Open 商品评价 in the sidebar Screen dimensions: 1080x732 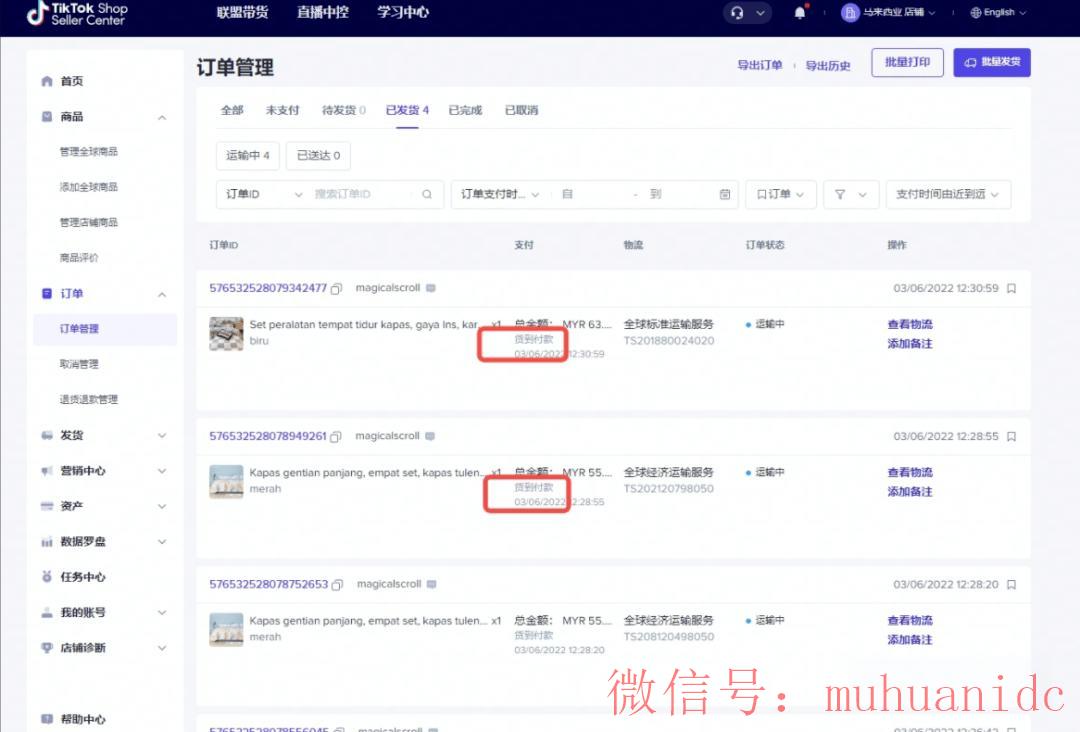pyautogui.click(x=79, y=258)
